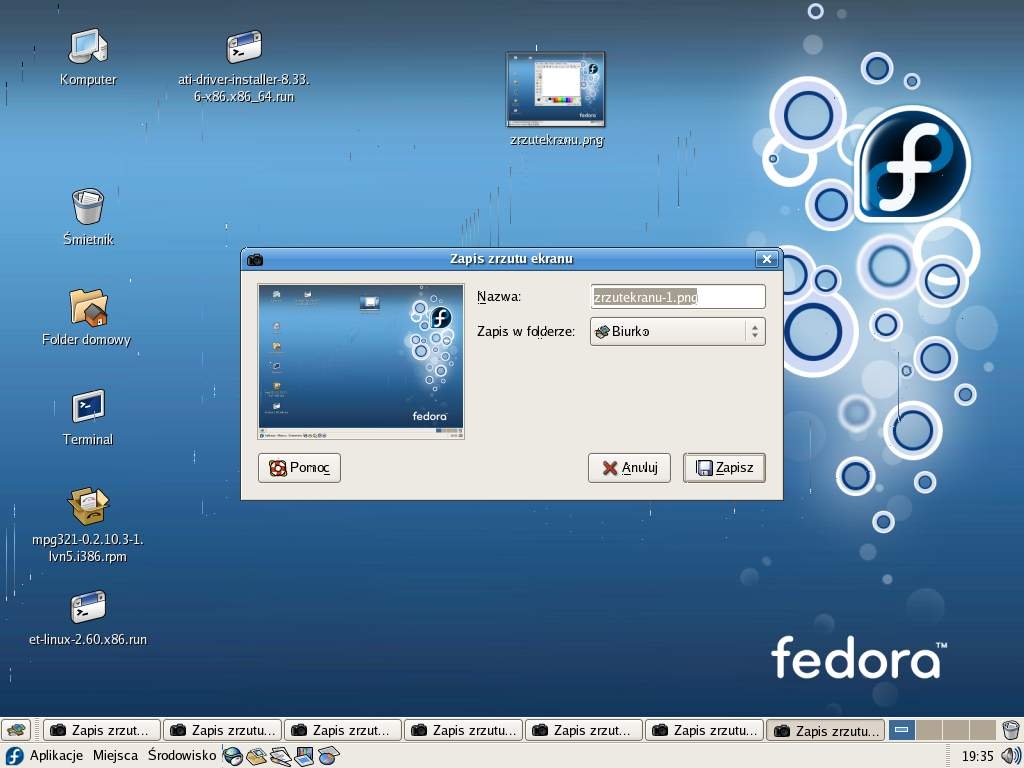Switch to the active blue workspace
Viewport: 1024px width, 768px height.
pos(902,729)
